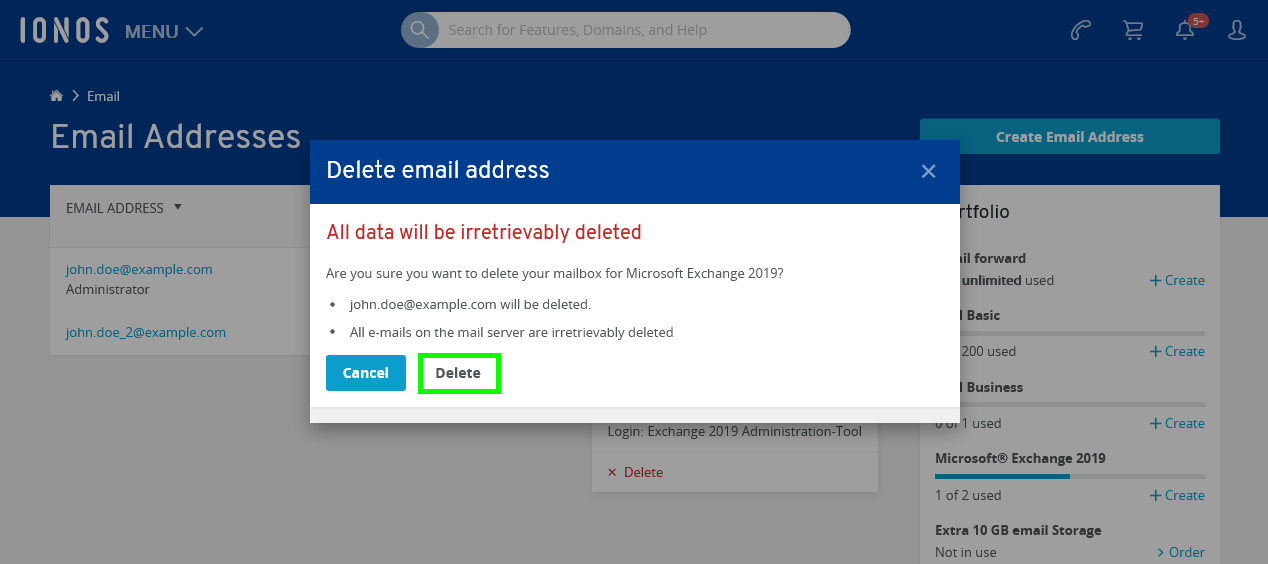Click Create next to Microsoft Exchange 2019
The image size is (1268, 564).
1177,495
